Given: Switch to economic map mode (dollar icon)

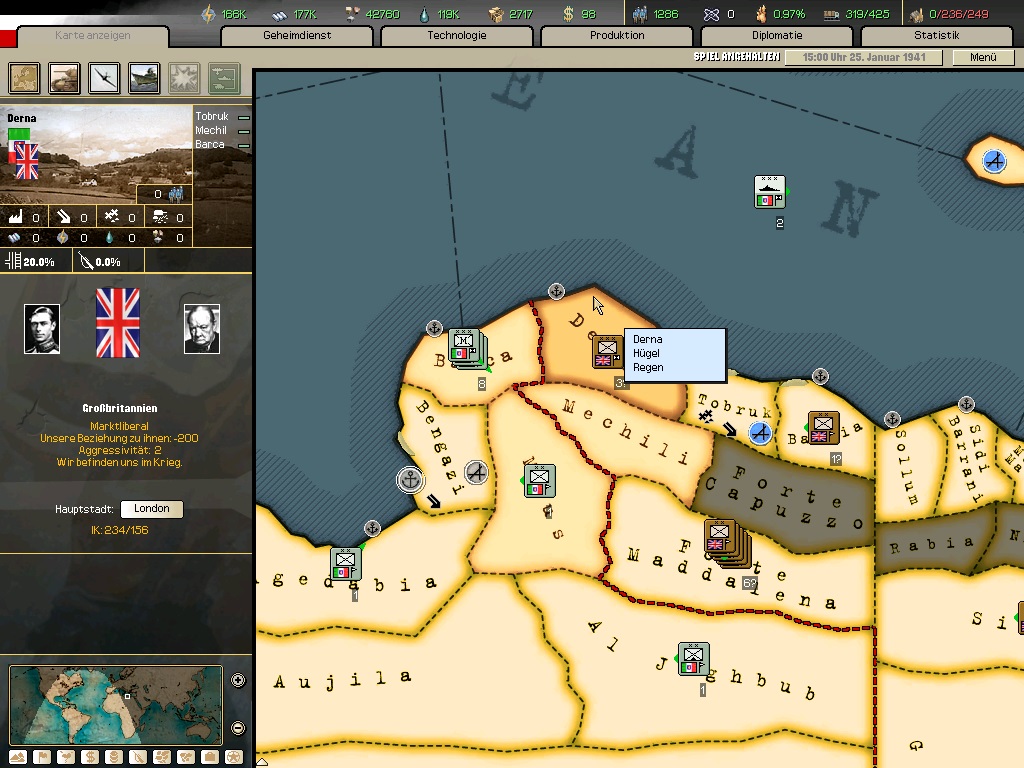Looking at the screenshot, I should [x=90, y=757].
